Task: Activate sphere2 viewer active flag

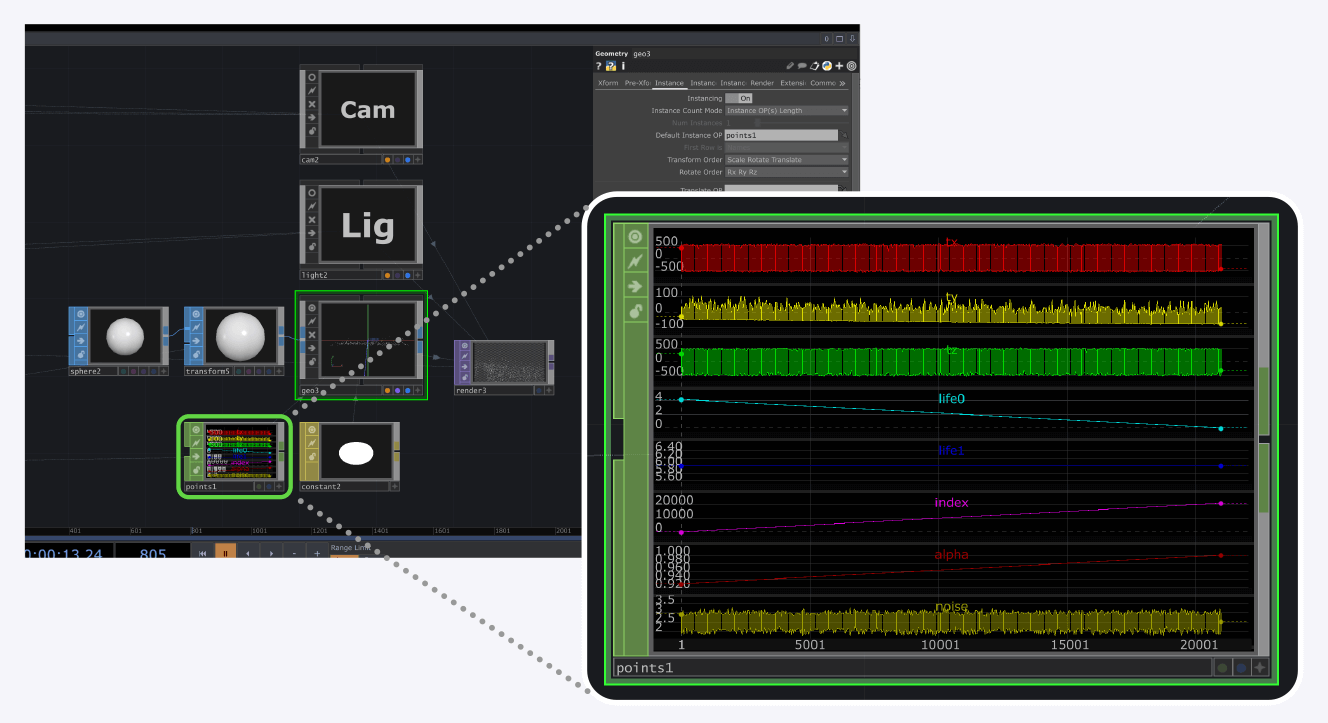Action: 81,314
